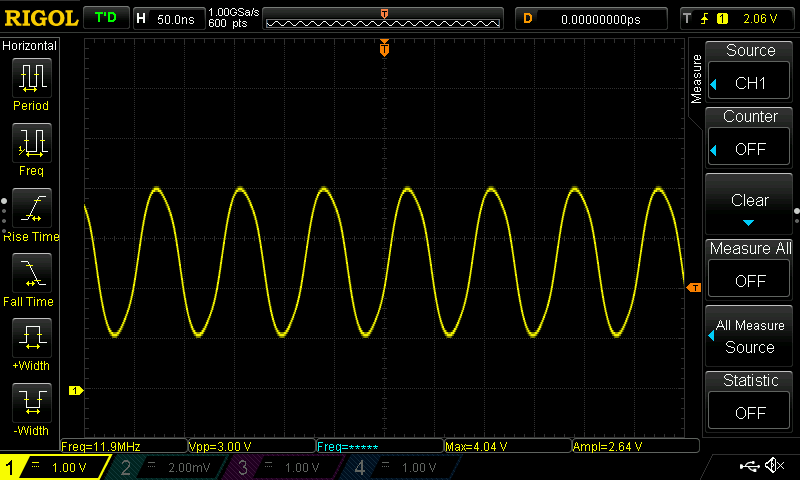
Task: Select the -Width measurement icon
Action: point(31,404)
